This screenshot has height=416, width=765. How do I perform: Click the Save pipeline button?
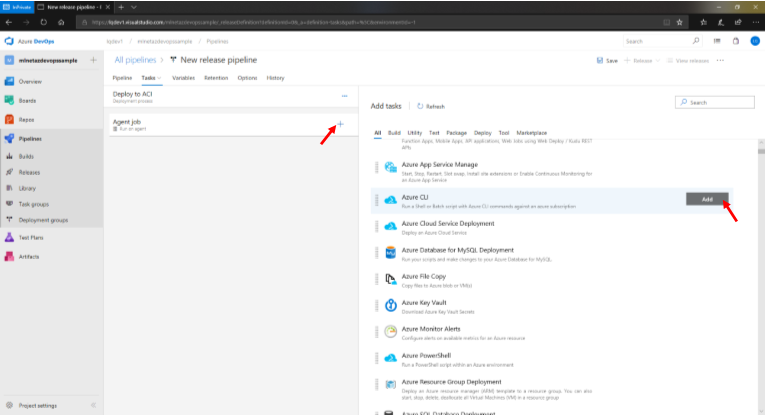607,61
